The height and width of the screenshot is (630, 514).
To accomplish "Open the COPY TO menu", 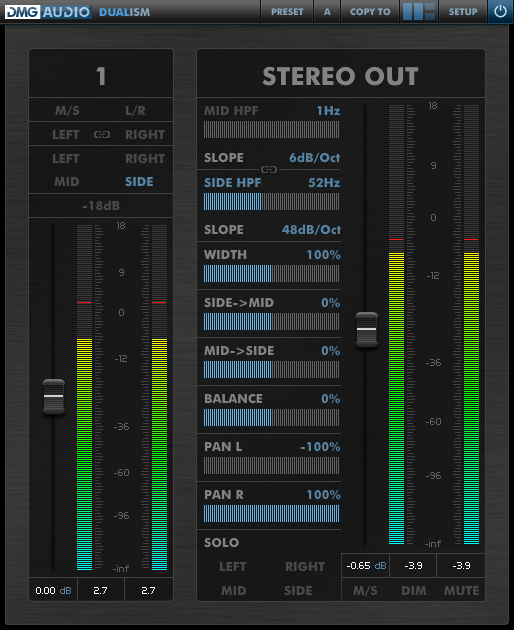I will point(370,12).
